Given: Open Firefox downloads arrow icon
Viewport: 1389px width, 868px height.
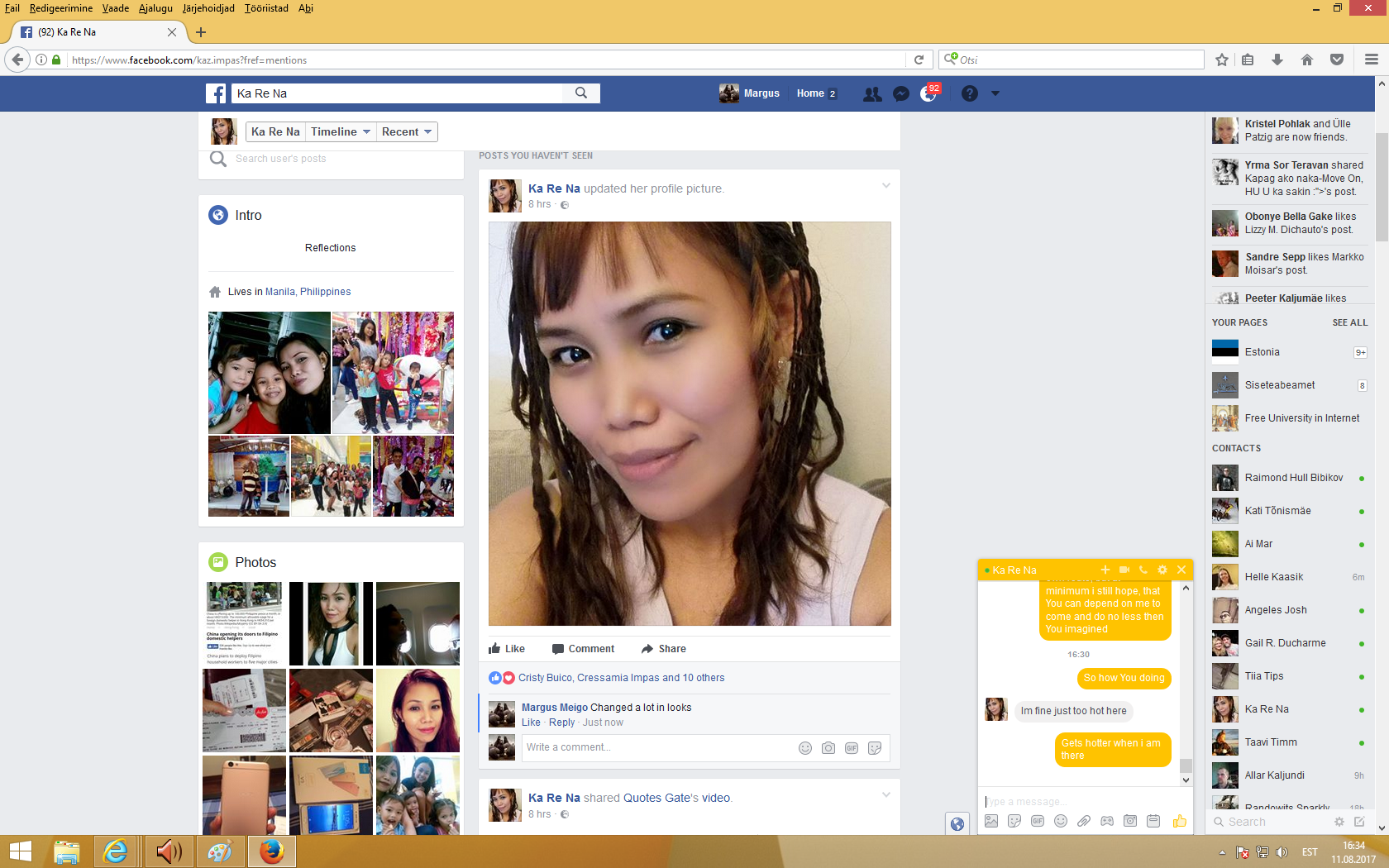Looking at the screenshot, I should [1277, 60].
